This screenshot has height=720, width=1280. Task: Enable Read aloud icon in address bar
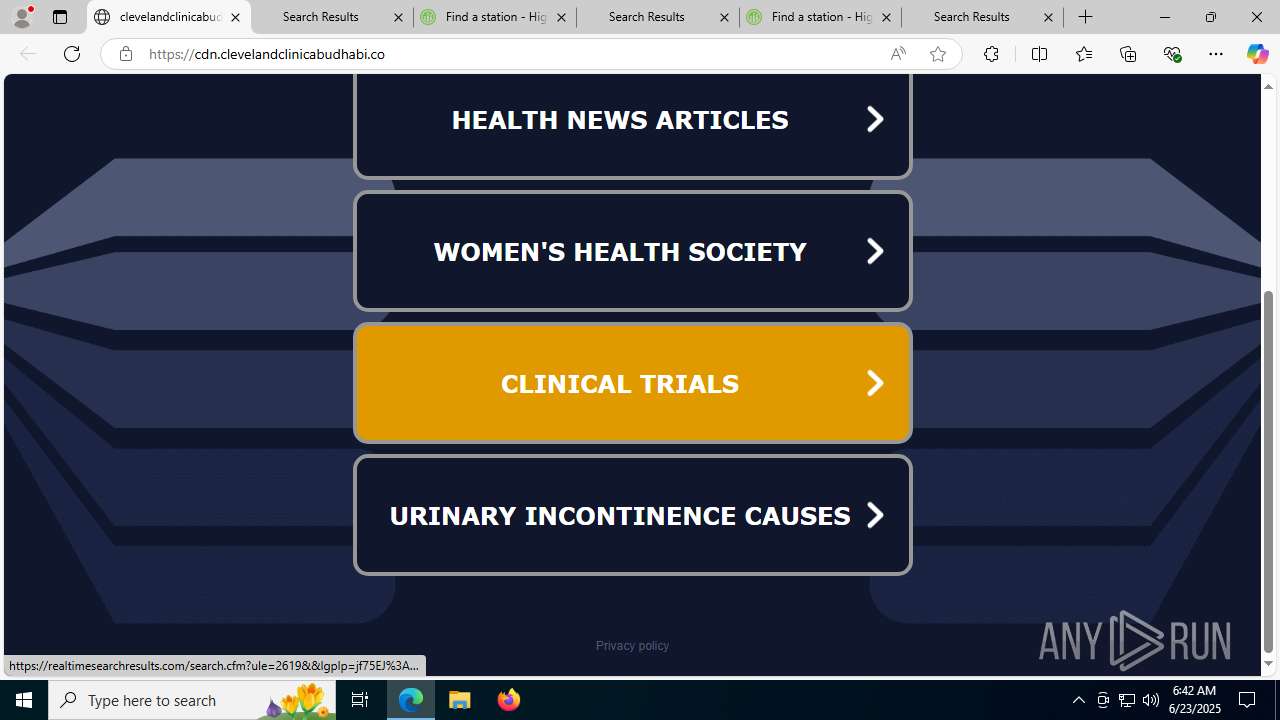pyautogui.click(x=898, y=54)
